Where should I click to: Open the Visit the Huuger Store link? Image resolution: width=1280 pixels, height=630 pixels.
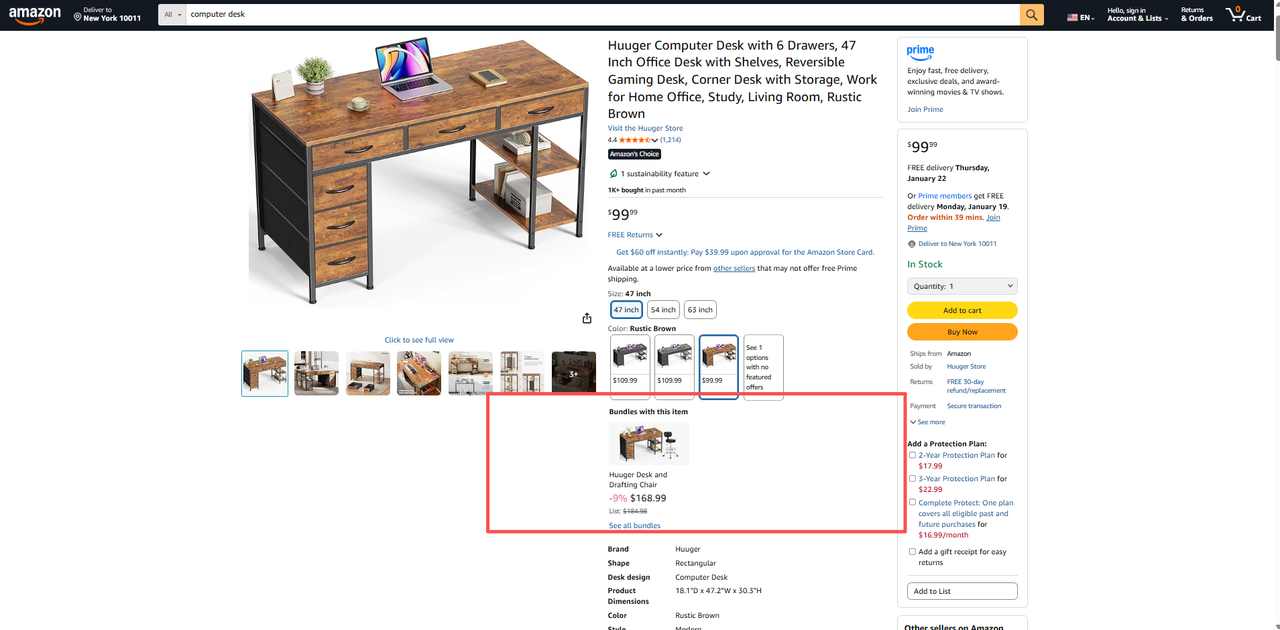[645, 128]
